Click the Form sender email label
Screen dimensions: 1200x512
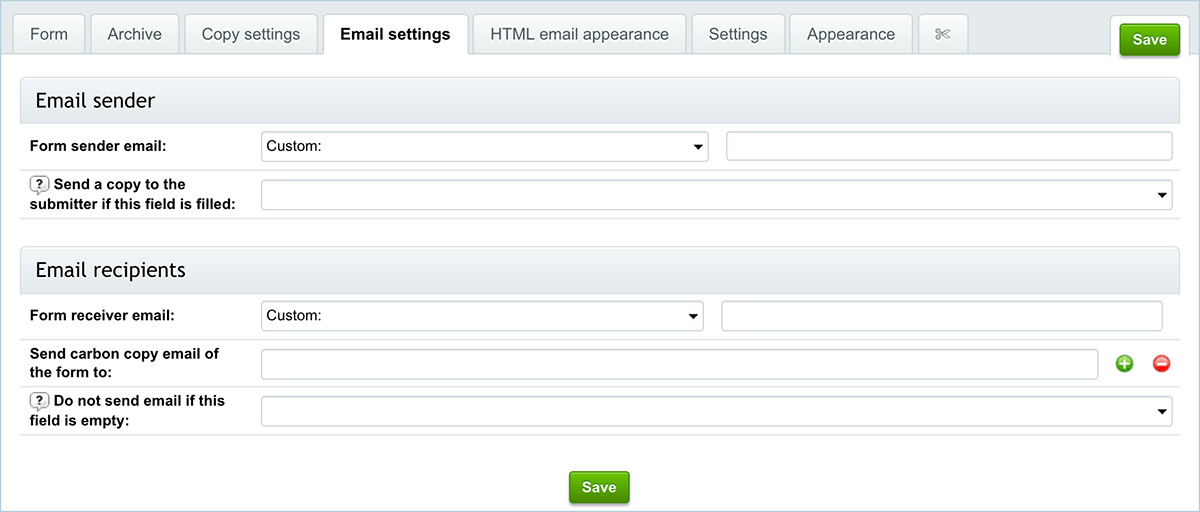pos(98,146)
